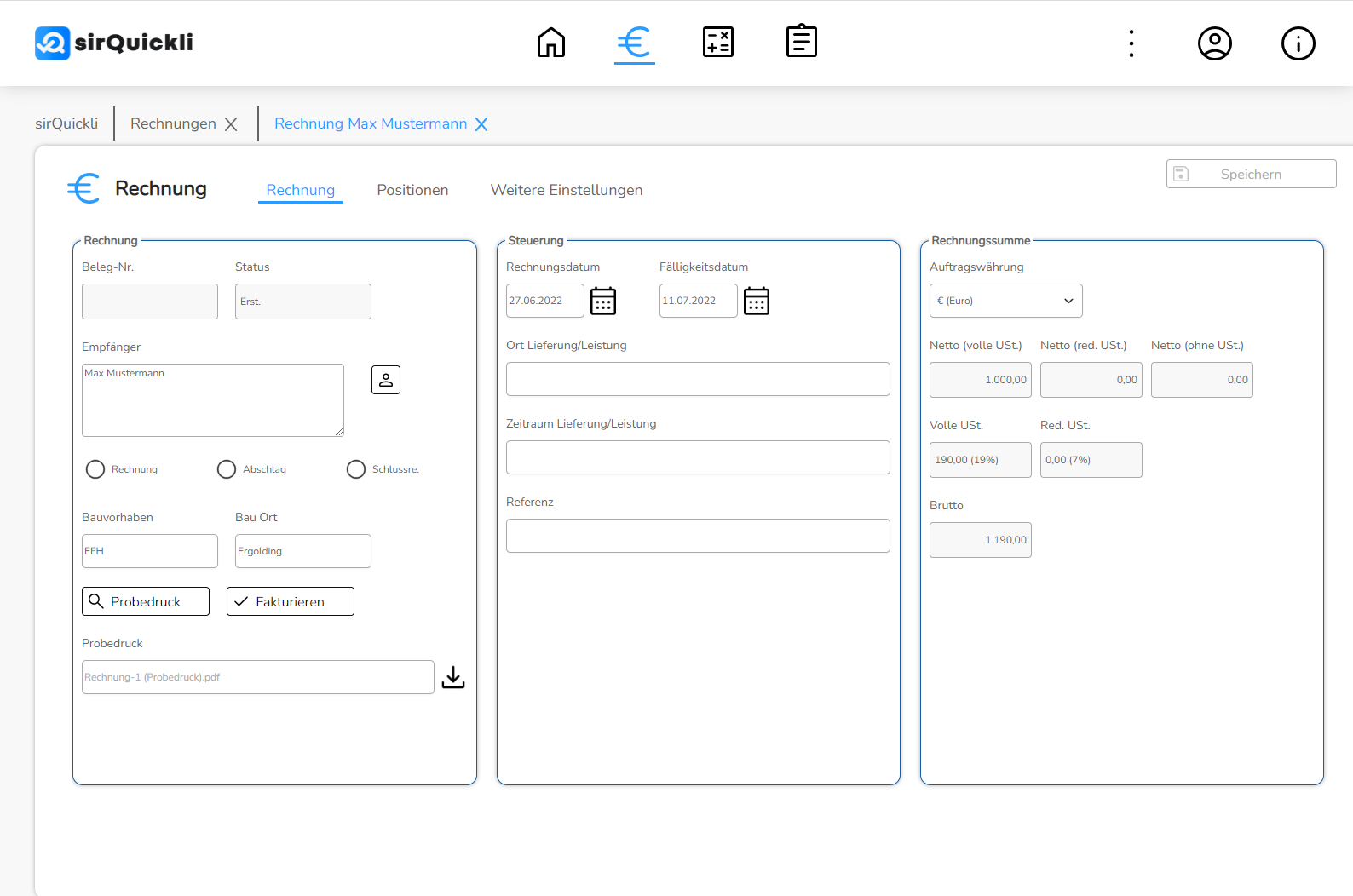Click the Euro icon beside Rechnung heading
1353x896 pixels.
click(x=83, y=188)
